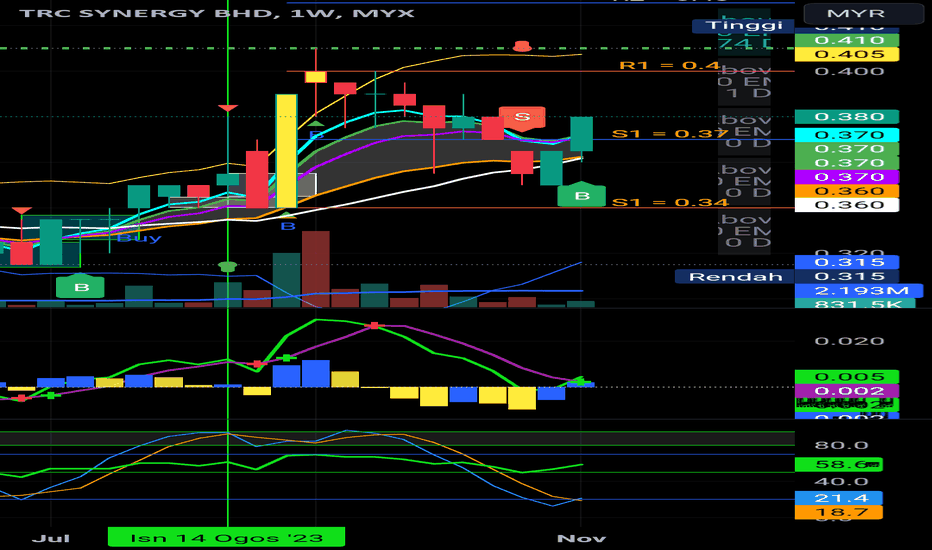Click the tall yellow candlestick
This screenshot has width=932, height=550.
click(286, 150)
